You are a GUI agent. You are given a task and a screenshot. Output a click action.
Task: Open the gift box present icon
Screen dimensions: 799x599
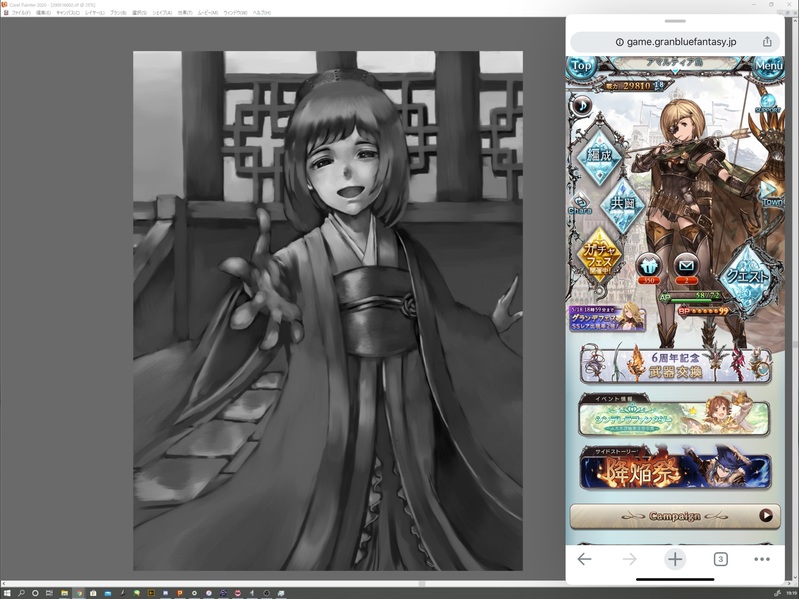click(649, 267)
